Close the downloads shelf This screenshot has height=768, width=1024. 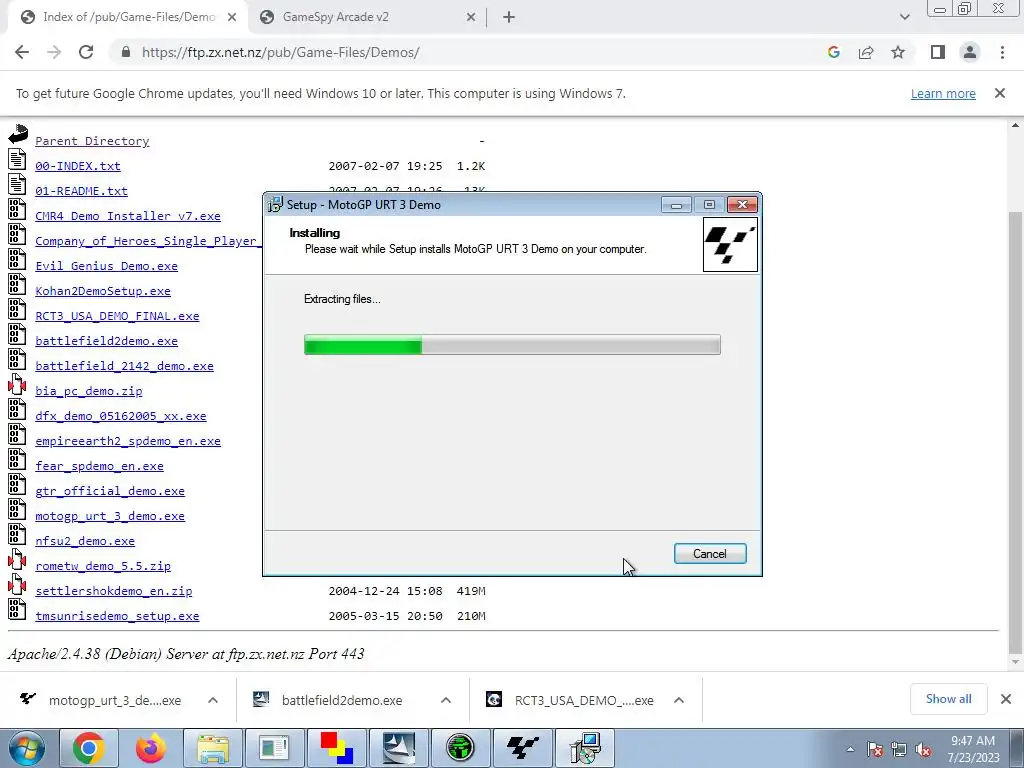tap(1006, 699)
